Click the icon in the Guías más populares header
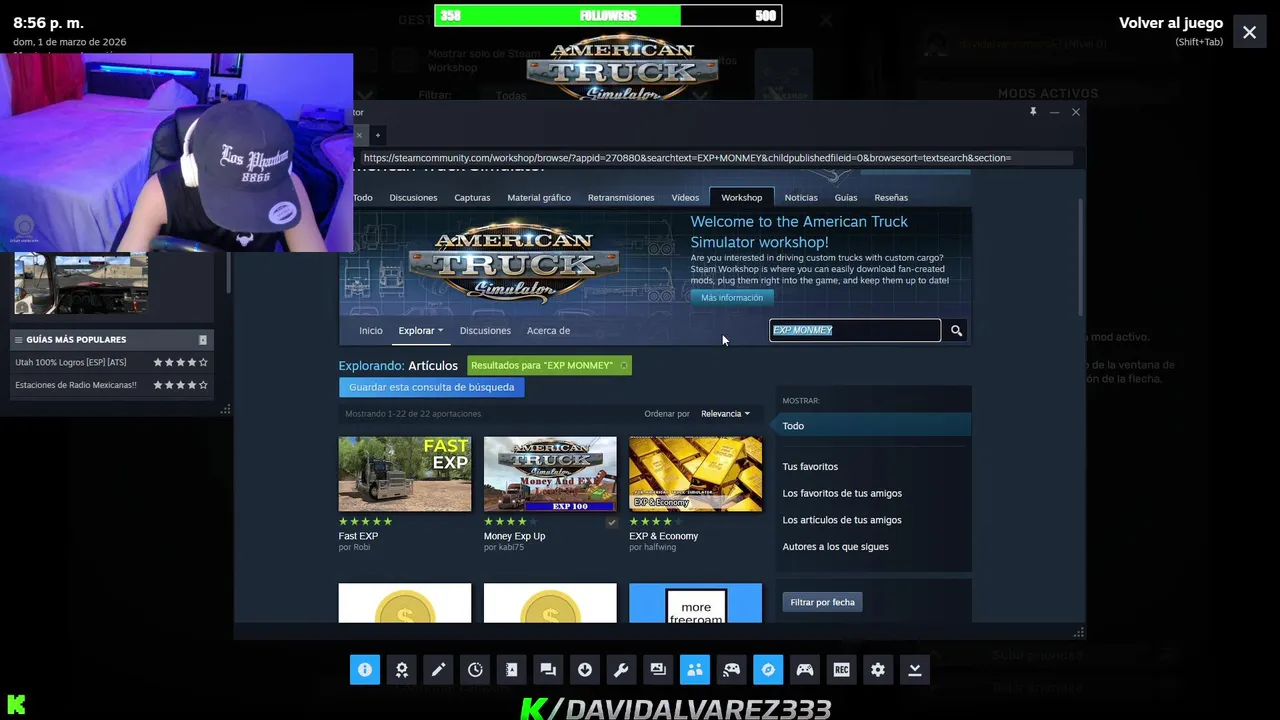 point(203,340)
